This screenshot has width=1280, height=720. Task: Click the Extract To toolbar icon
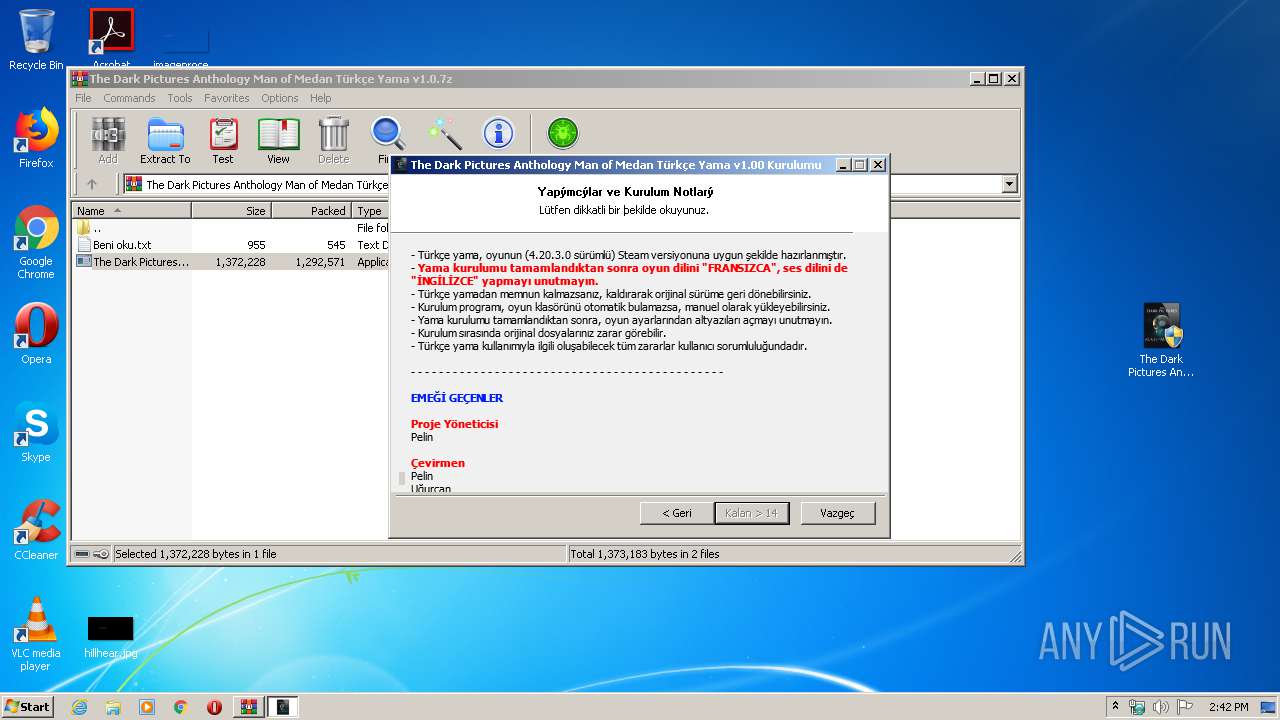click(x=165, y=140)
